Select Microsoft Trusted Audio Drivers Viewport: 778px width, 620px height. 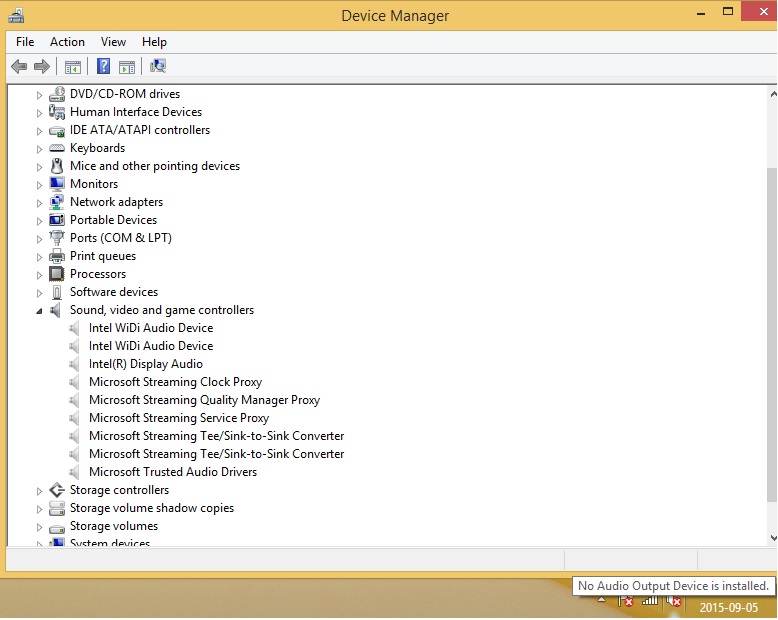tap(173, 472)
